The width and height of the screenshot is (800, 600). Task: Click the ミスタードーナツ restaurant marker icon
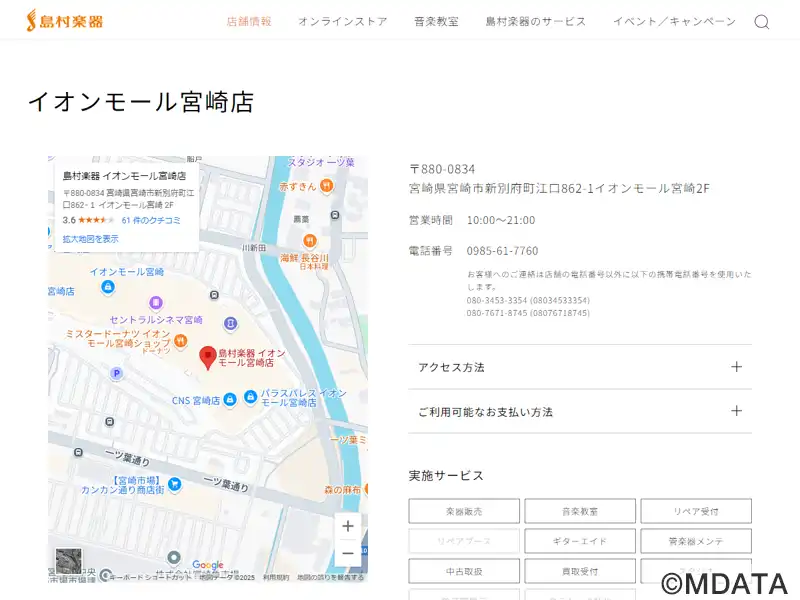point(180,340)
